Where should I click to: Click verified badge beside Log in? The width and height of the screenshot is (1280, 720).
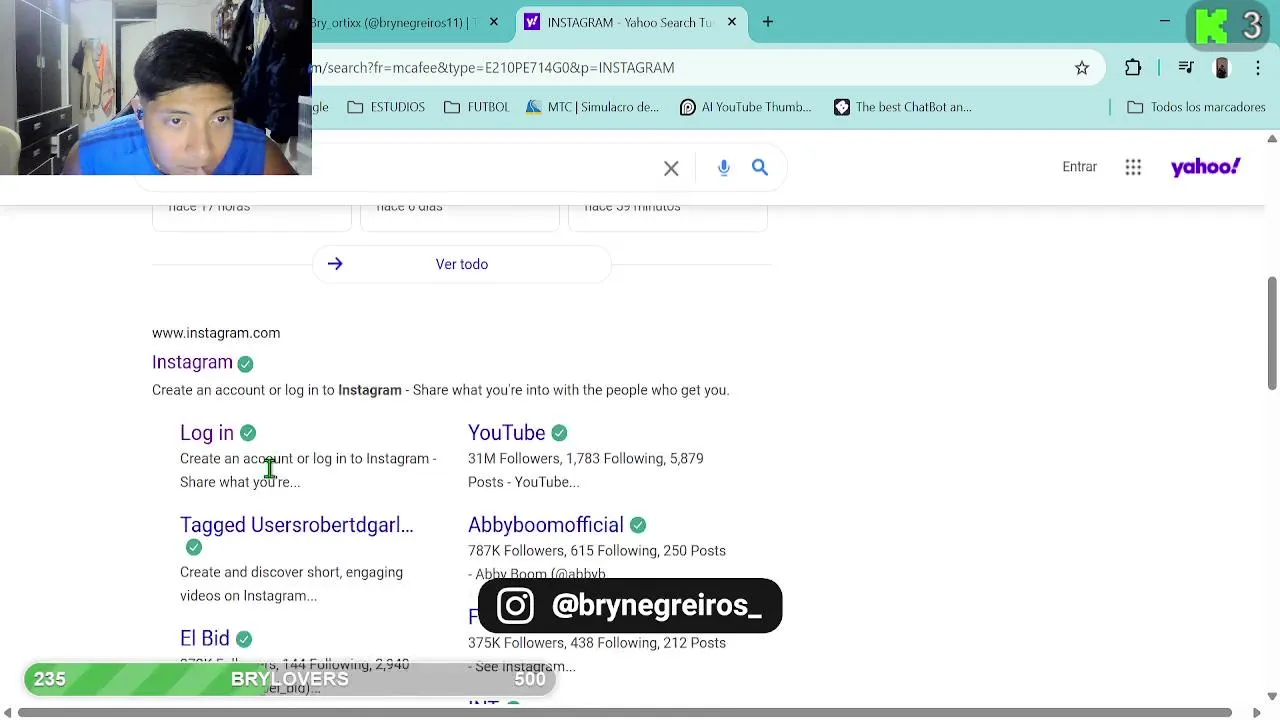coord(248,433)
